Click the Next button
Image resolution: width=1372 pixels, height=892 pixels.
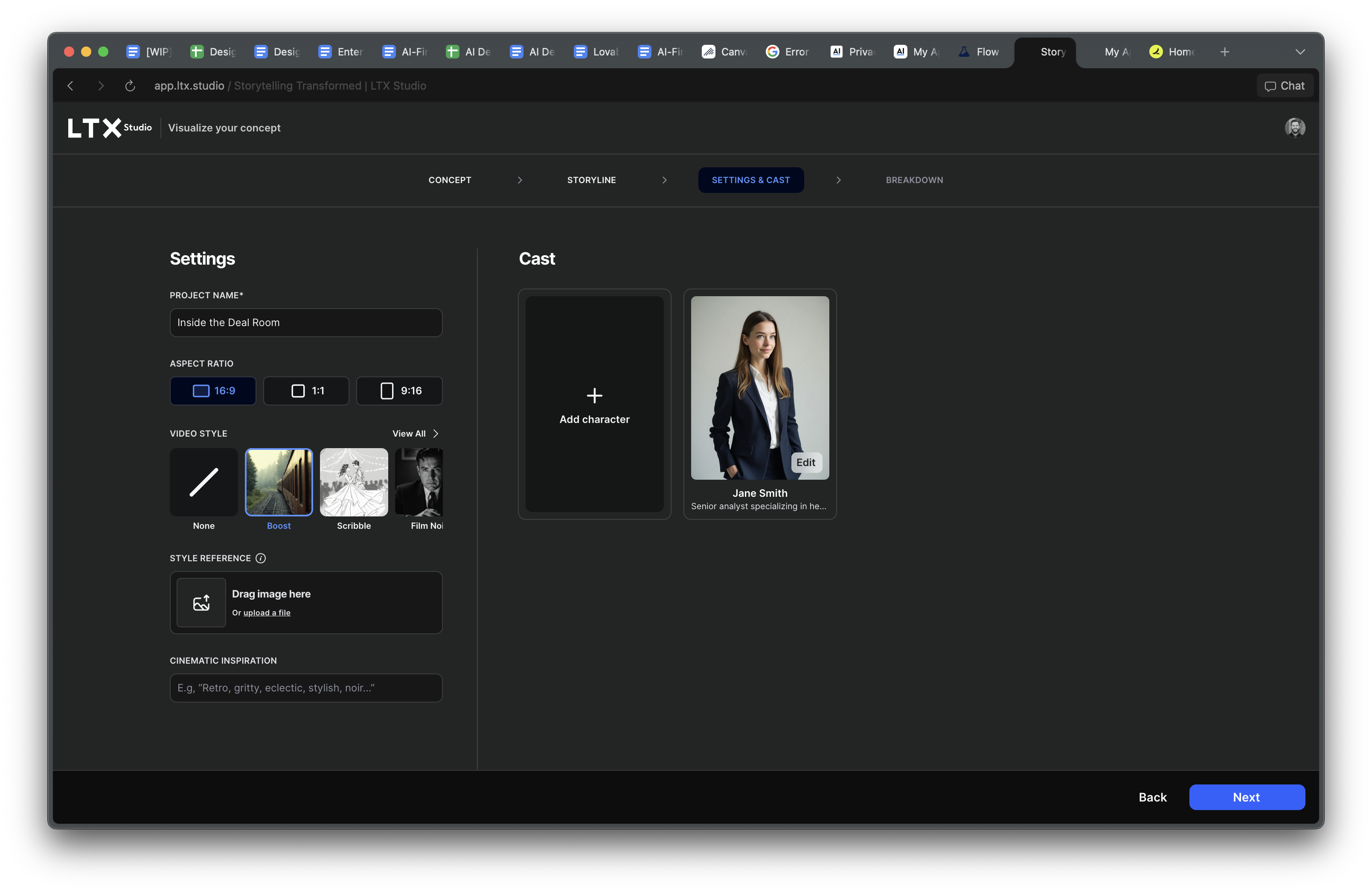pyautogui.click(x=1246, y=797)
